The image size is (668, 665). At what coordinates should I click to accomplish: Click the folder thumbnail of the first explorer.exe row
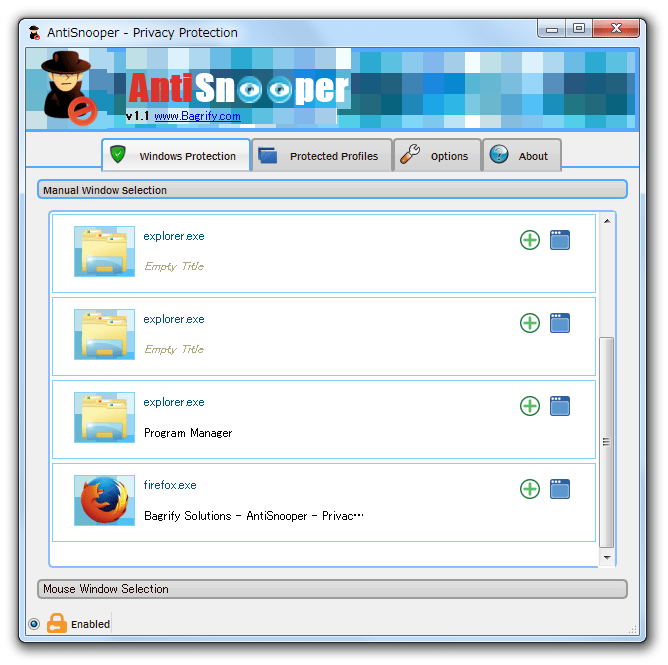[x=104, y=251]
